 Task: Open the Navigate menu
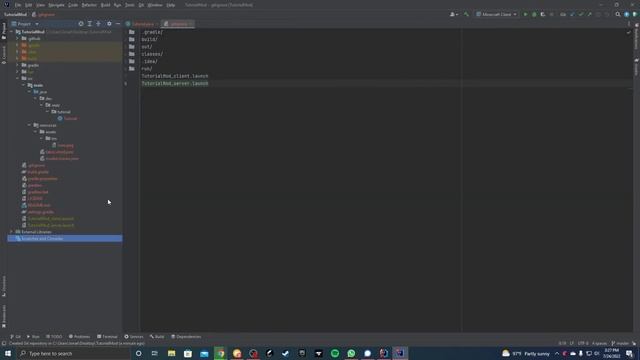[56, 5]
